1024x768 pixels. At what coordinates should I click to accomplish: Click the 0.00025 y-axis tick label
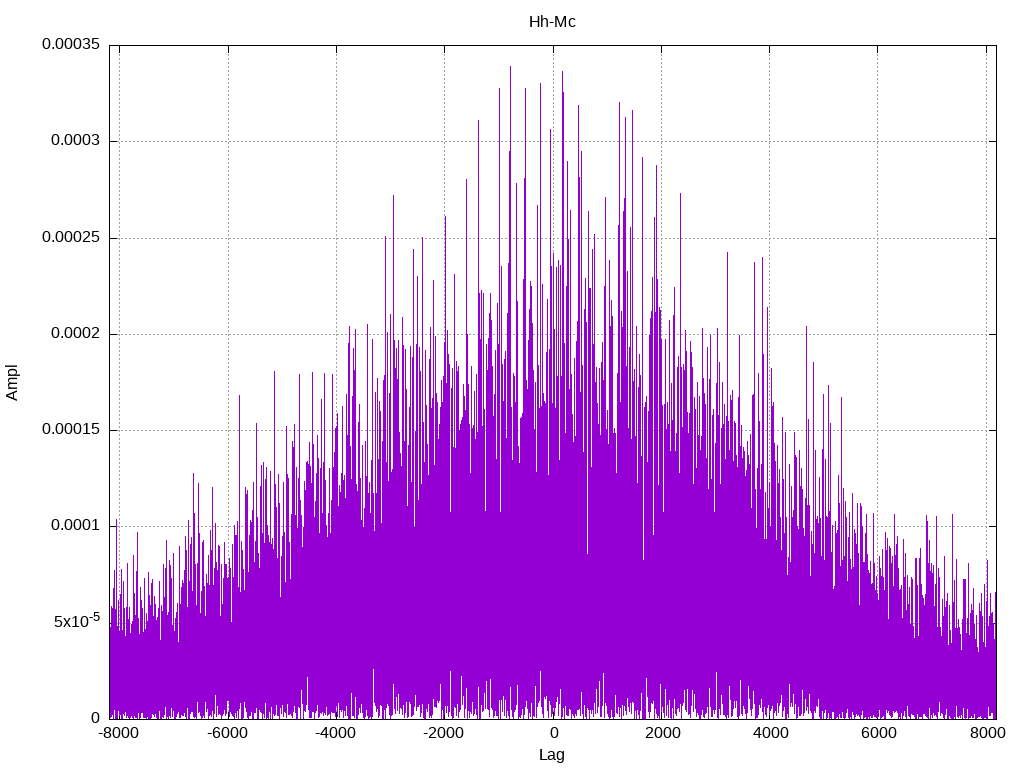[x=70, y=238]
